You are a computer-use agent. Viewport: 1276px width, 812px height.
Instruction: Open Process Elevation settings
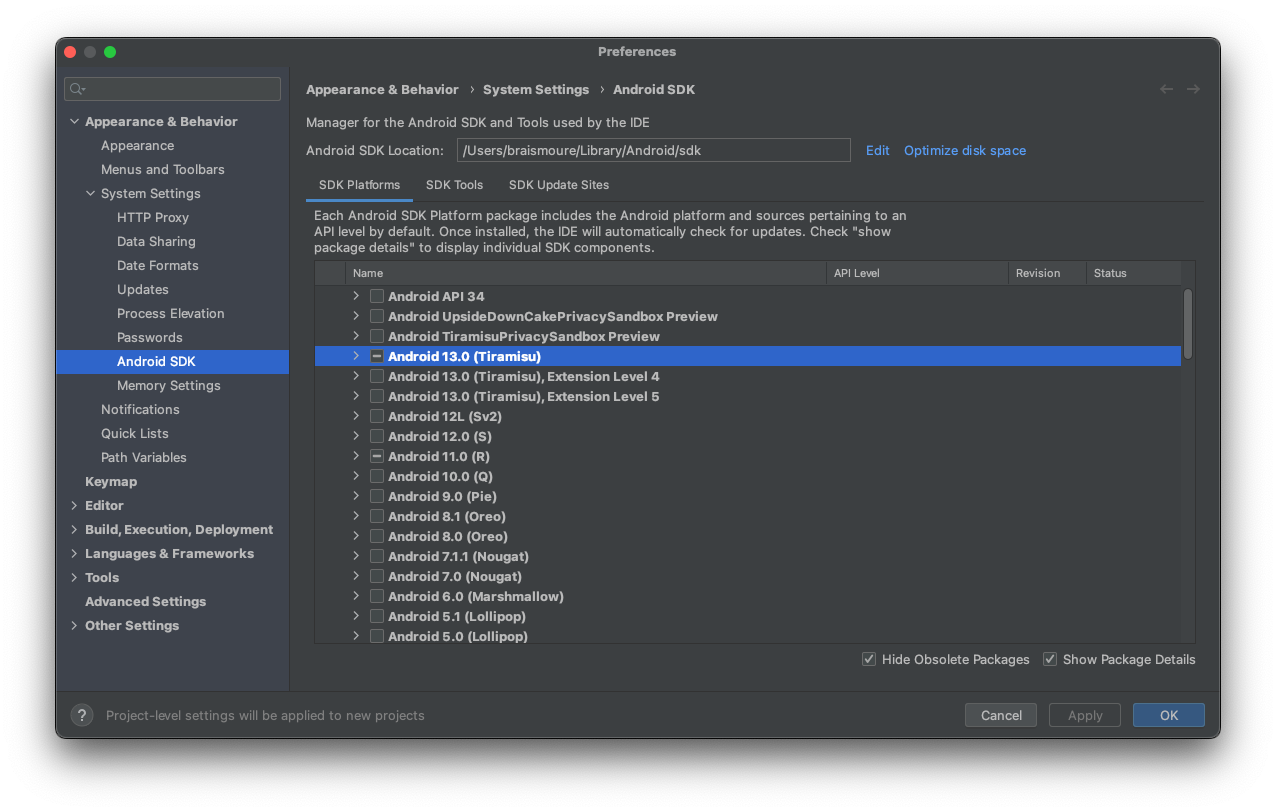[x=170, y=313]
